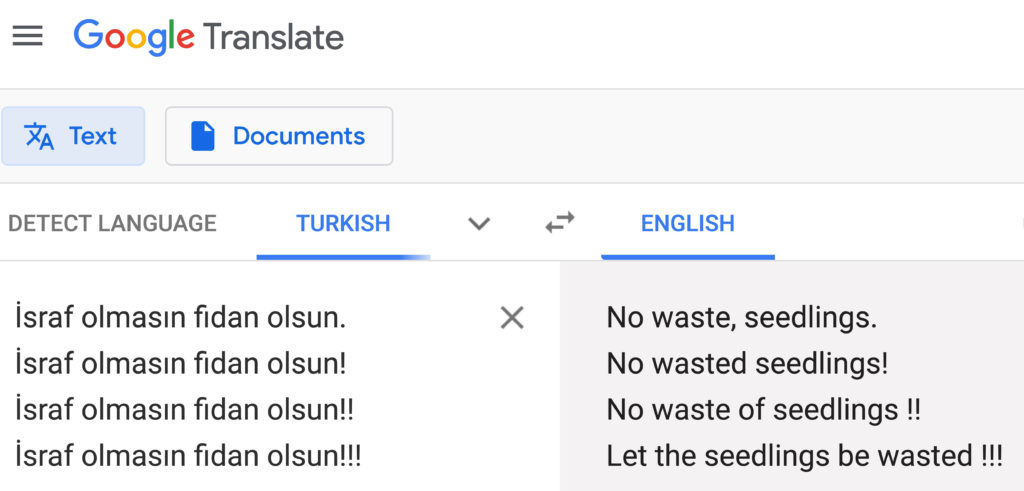Click the source line ending with two exclamations
Screen dimensions: 1024x491
click(x=185, y=409)
